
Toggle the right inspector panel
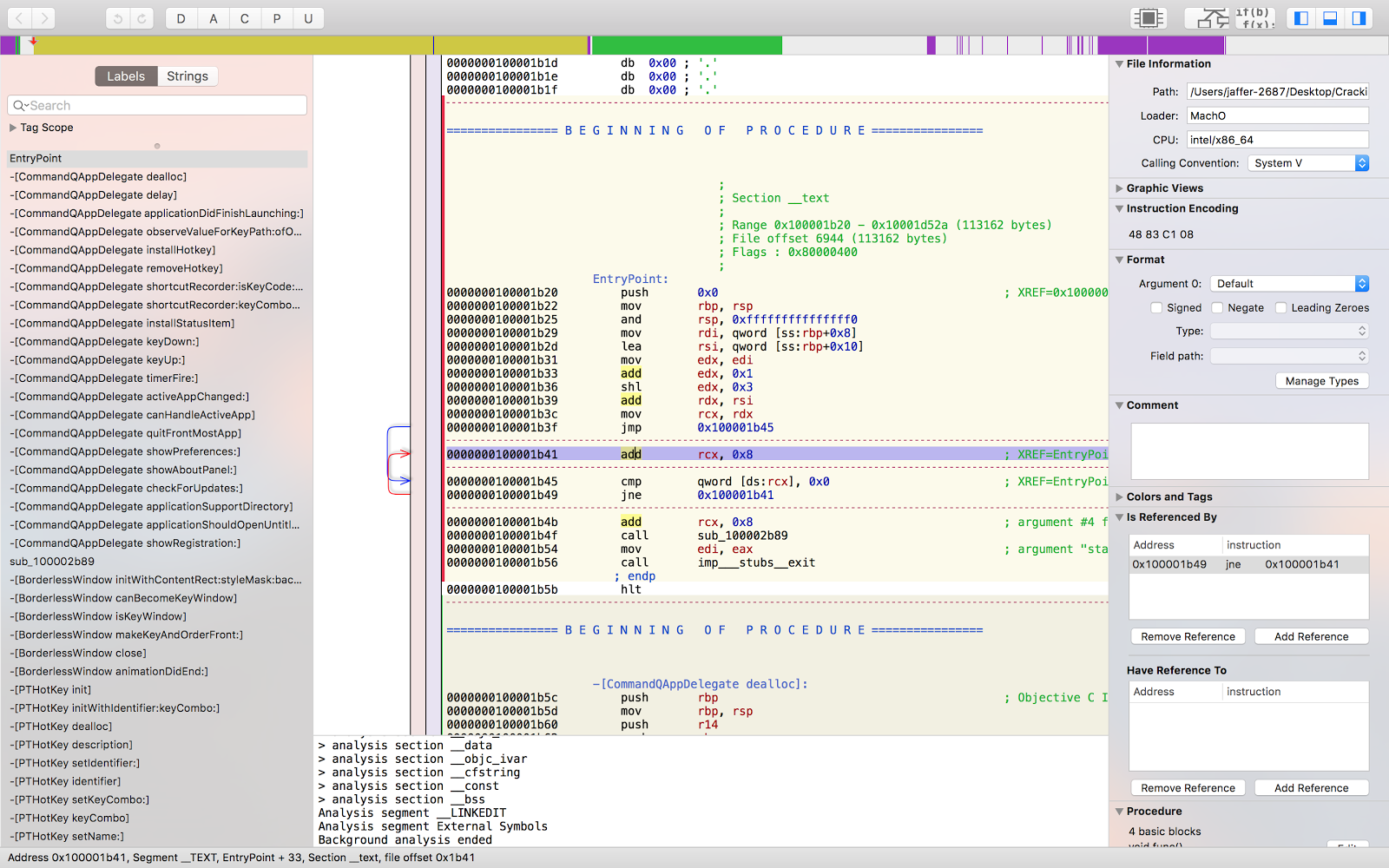[1359, 18]
